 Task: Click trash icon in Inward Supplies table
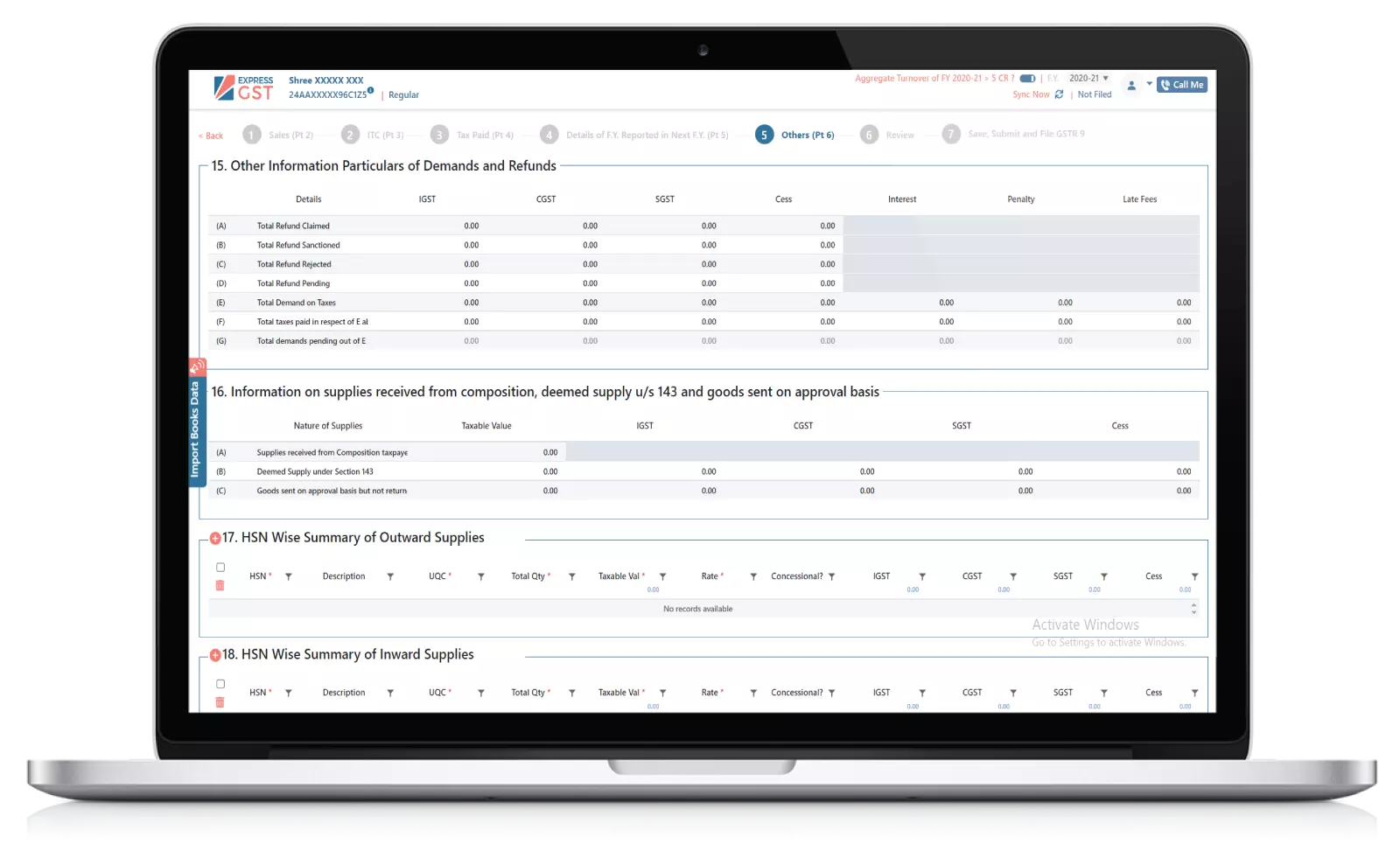click(x=220, y=701)
